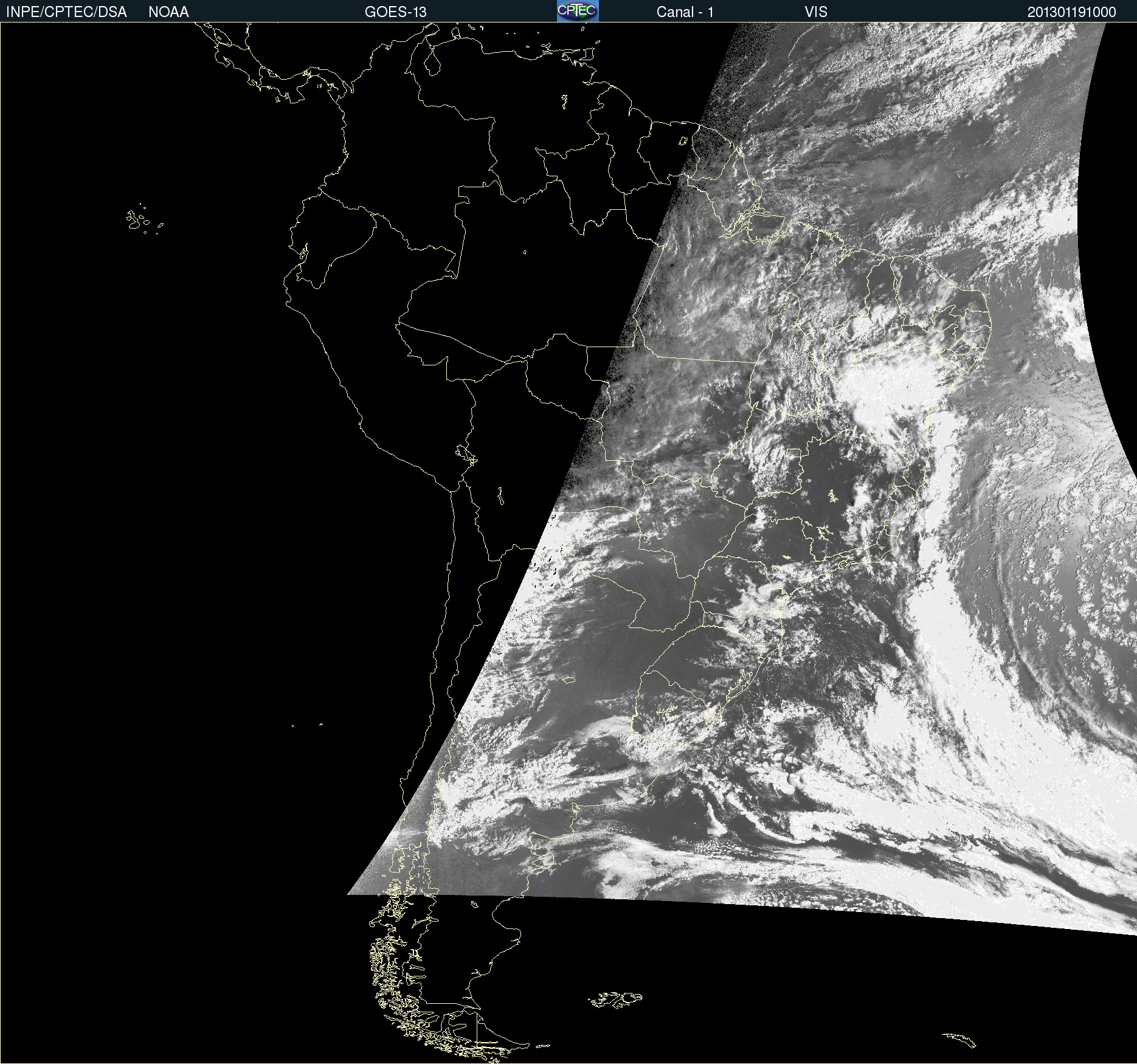
Task: Select the INPE/CPTEC/DSA header text
Action: [66, 12]
